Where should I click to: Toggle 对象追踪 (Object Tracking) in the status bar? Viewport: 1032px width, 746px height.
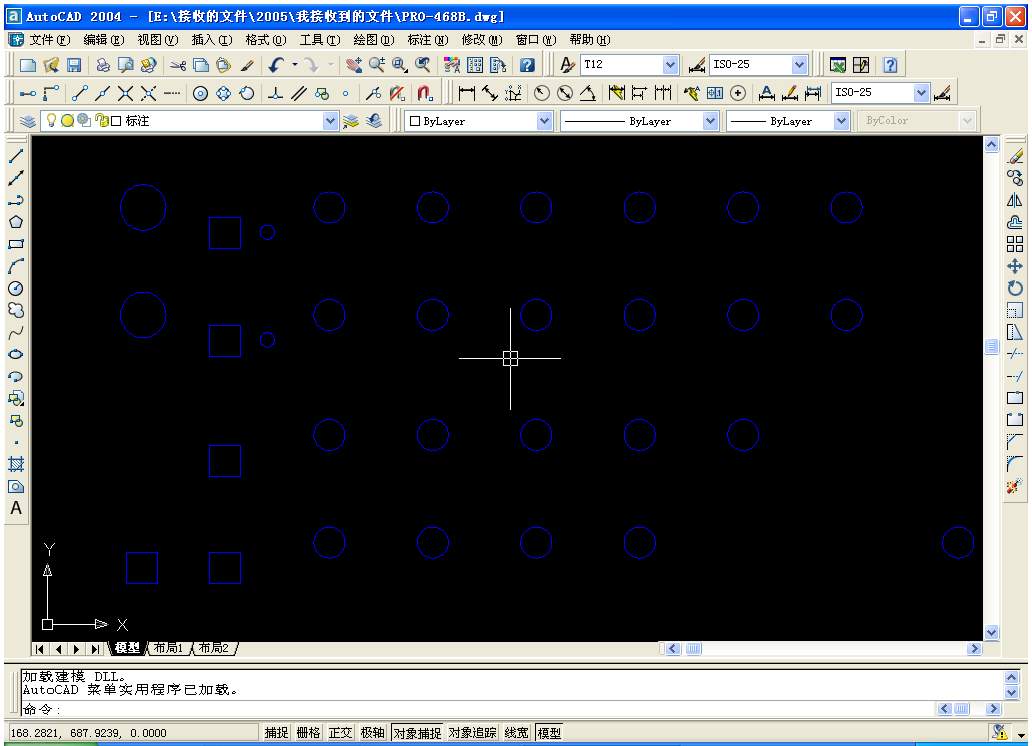(473, 733)
